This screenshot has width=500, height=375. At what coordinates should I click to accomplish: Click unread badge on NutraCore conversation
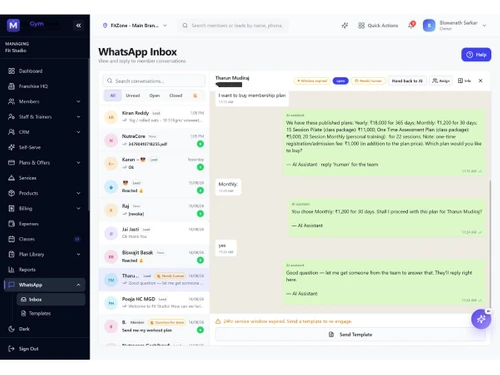click(x=200, y=144)
